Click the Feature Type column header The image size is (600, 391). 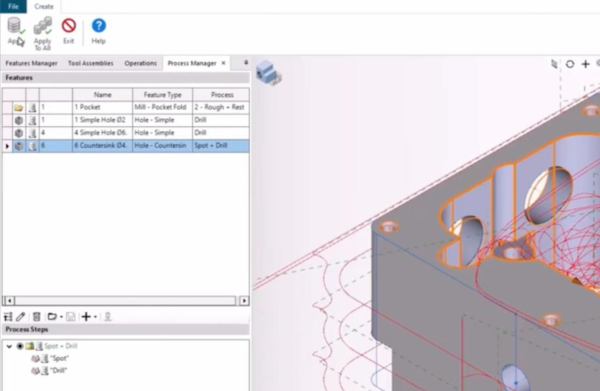click(163, 94)
